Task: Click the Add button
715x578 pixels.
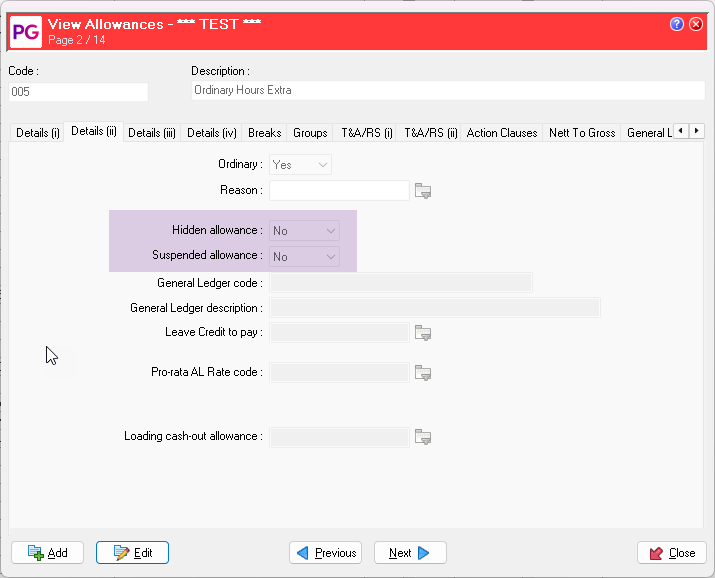Action: [47, 553]
